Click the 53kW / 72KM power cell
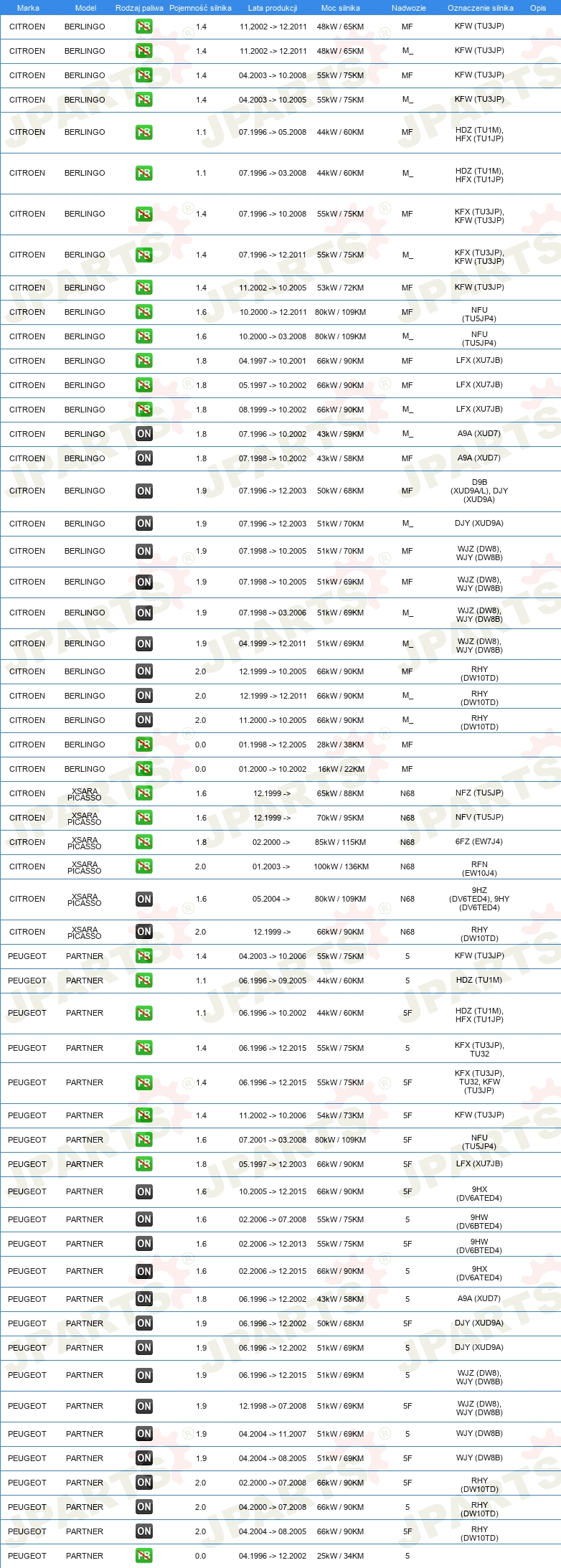The image size is (561, 1568). tap(341, 288)
